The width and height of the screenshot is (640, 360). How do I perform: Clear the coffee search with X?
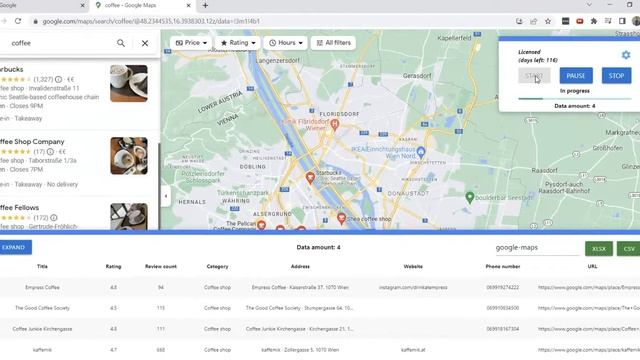[145, 43]
